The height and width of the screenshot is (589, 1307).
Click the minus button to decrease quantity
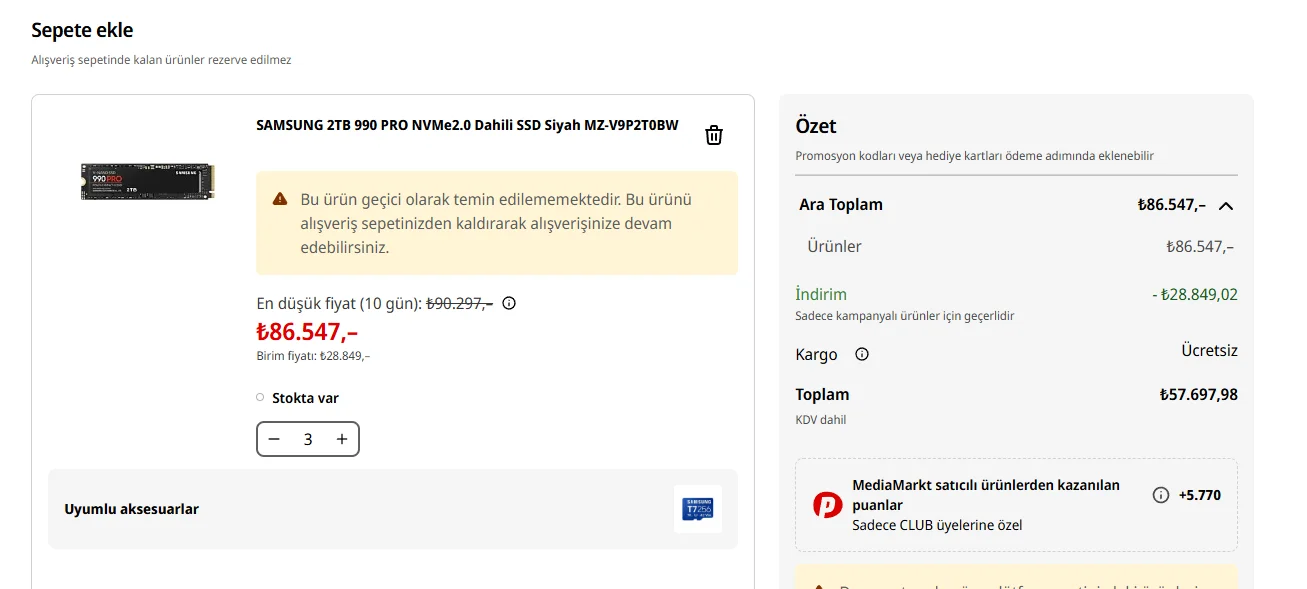[x=274, y=439]
